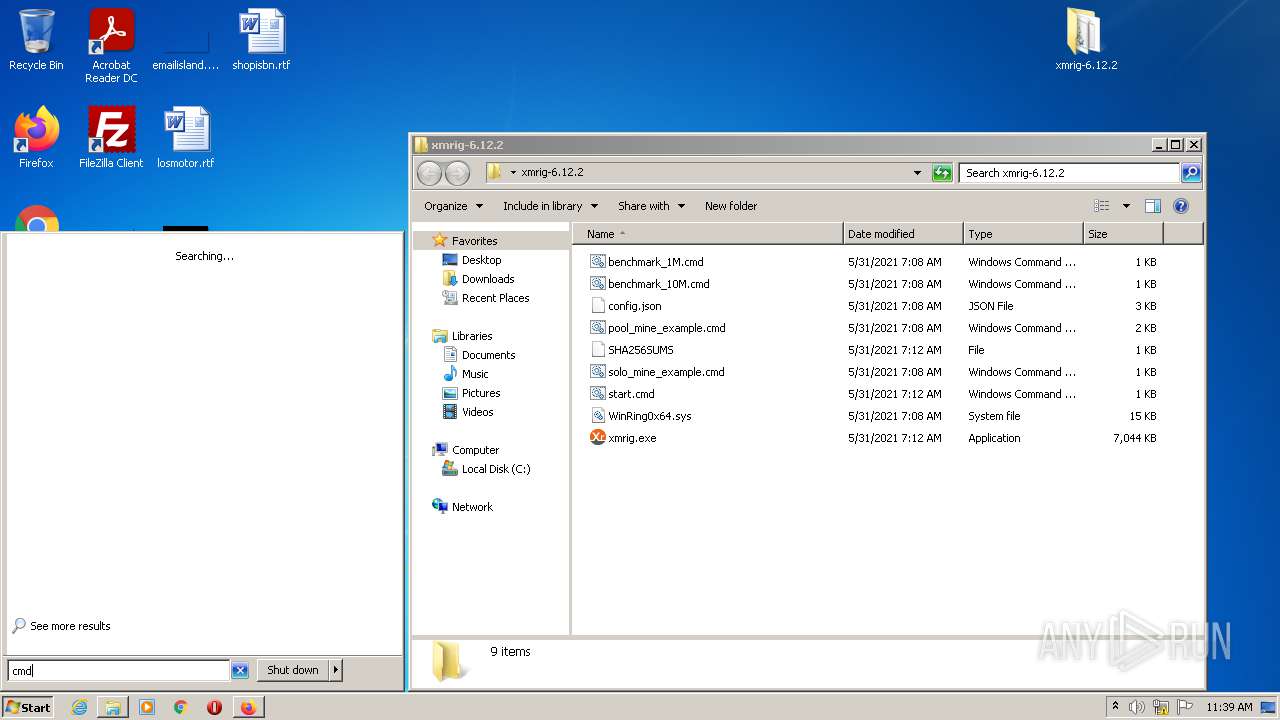Open FileZilla Client desktop shortcut
This screenshot has width=1280, height=720.
111,138
